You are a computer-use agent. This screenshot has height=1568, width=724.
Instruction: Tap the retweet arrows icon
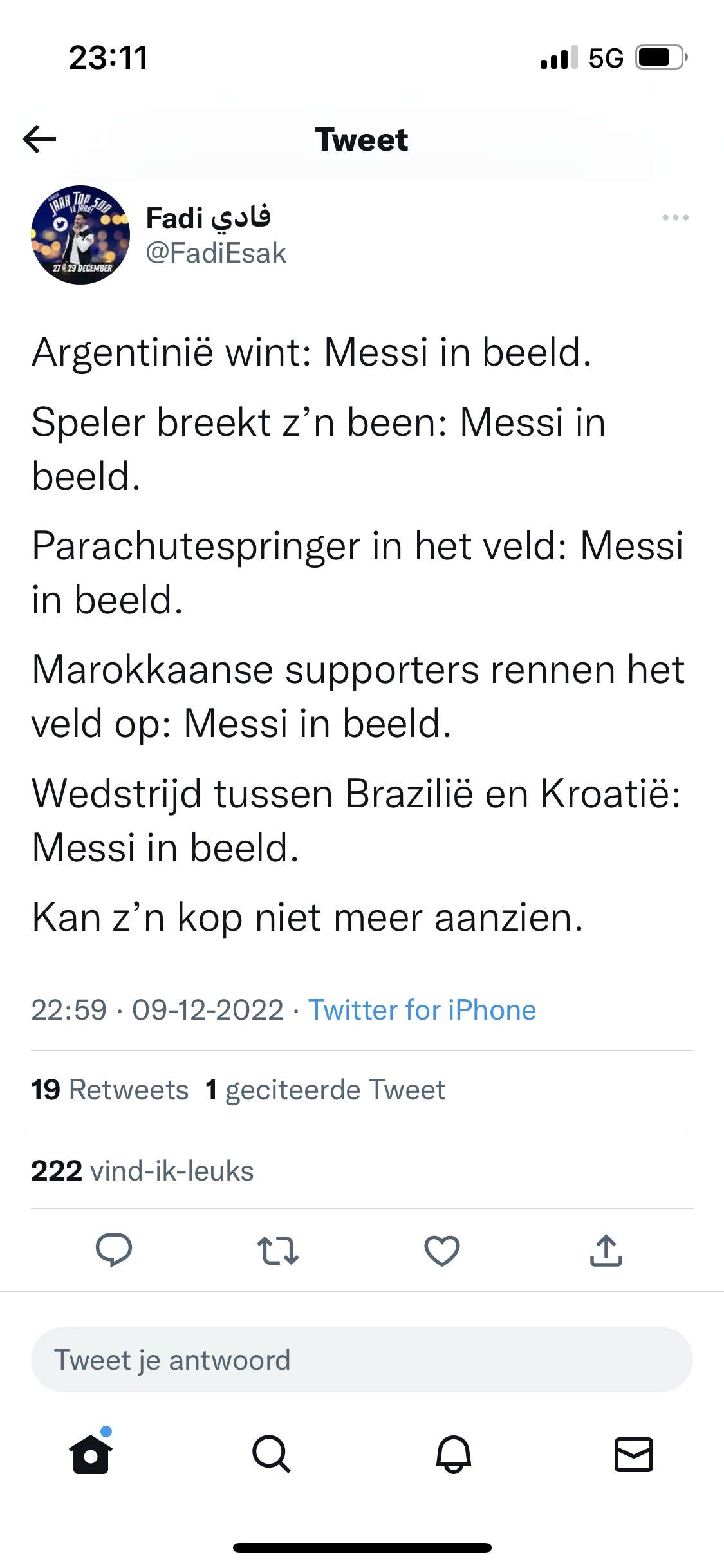277,1251
